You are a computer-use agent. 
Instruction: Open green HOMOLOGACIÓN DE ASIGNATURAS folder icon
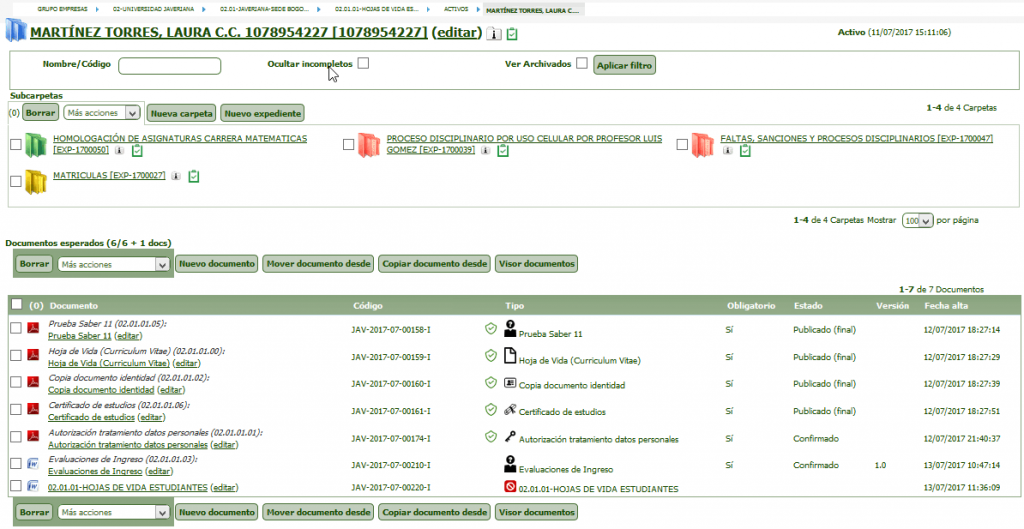pyautogui.click(x=36, y=145)
